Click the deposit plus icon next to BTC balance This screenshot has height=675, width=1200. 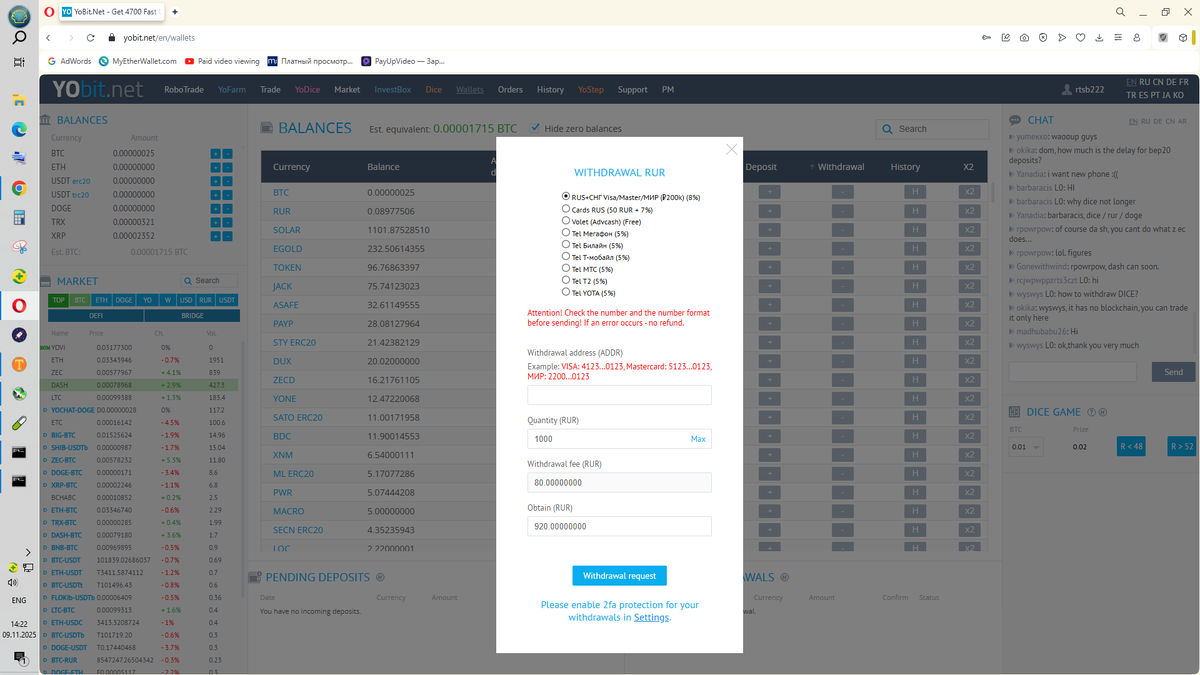coord(216,153)
